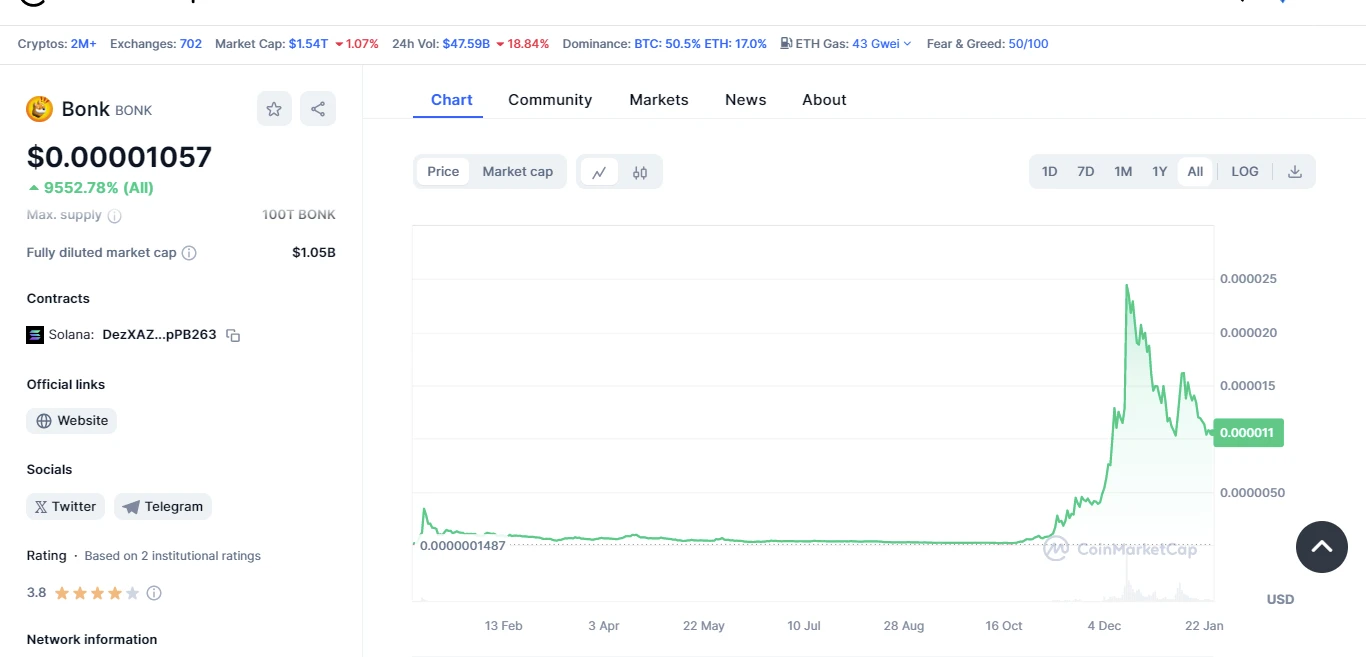Viewport: 1366px width, 657px height.
Task: Copy the Solana contract address
Action: (233, 335)
